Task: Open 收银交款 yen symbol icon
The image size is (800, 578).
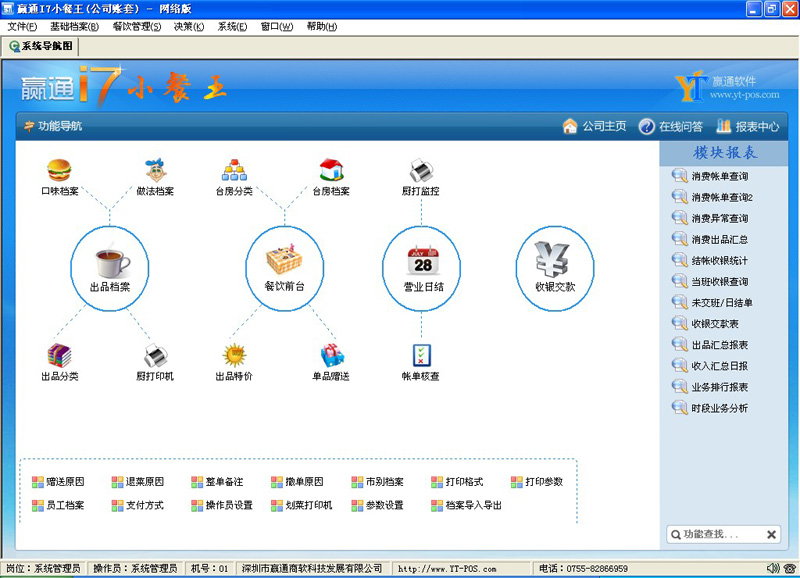Action: [555, 262]
